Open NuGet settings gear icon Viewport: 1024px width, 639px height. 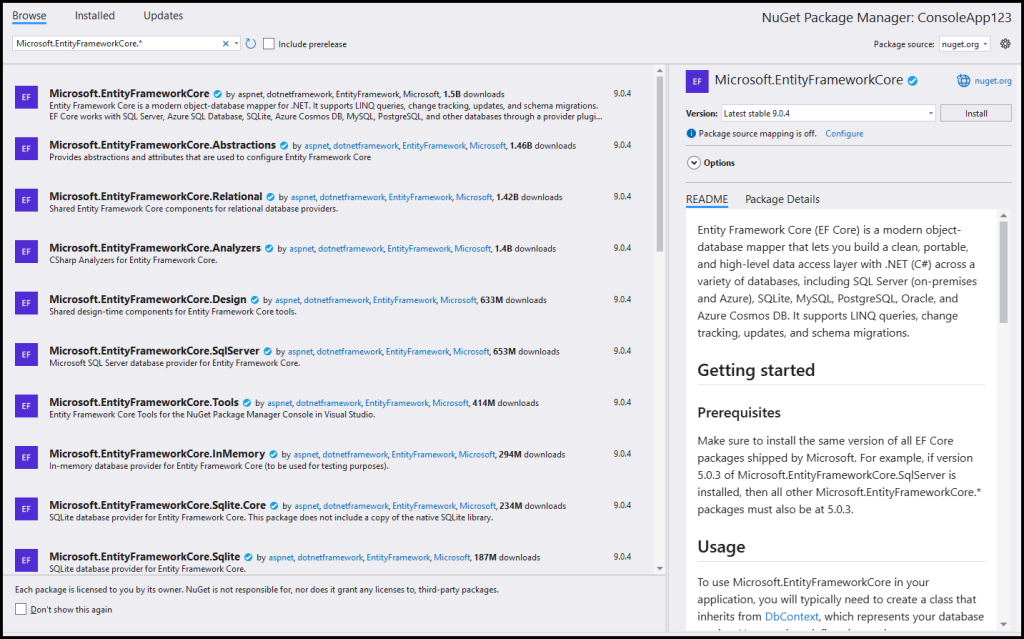coord(1005,44)
